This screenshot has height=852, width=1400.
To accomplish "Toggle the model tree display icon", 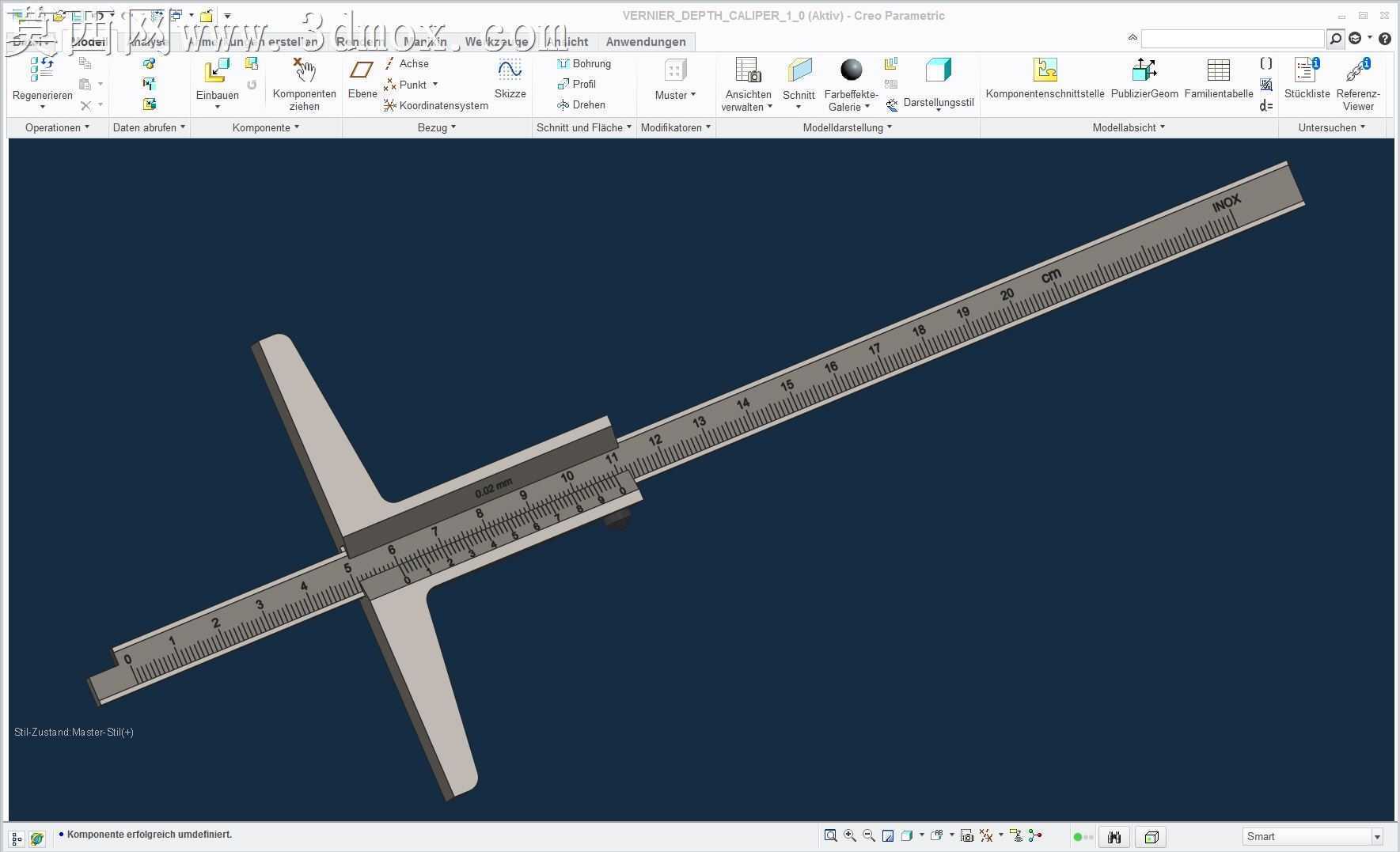I will click(x=17, y=839).
